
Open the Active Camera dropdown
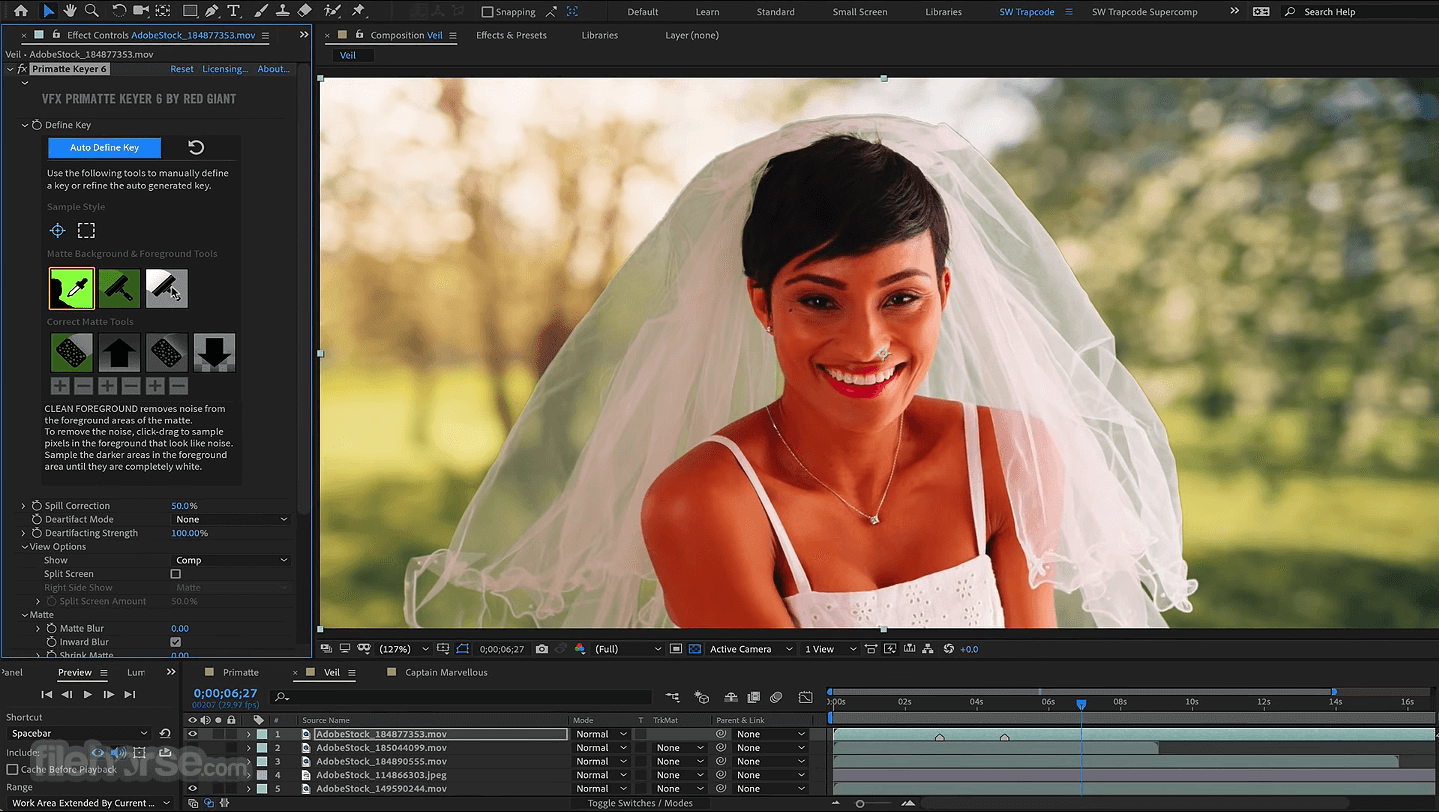(x=751, y=649)
